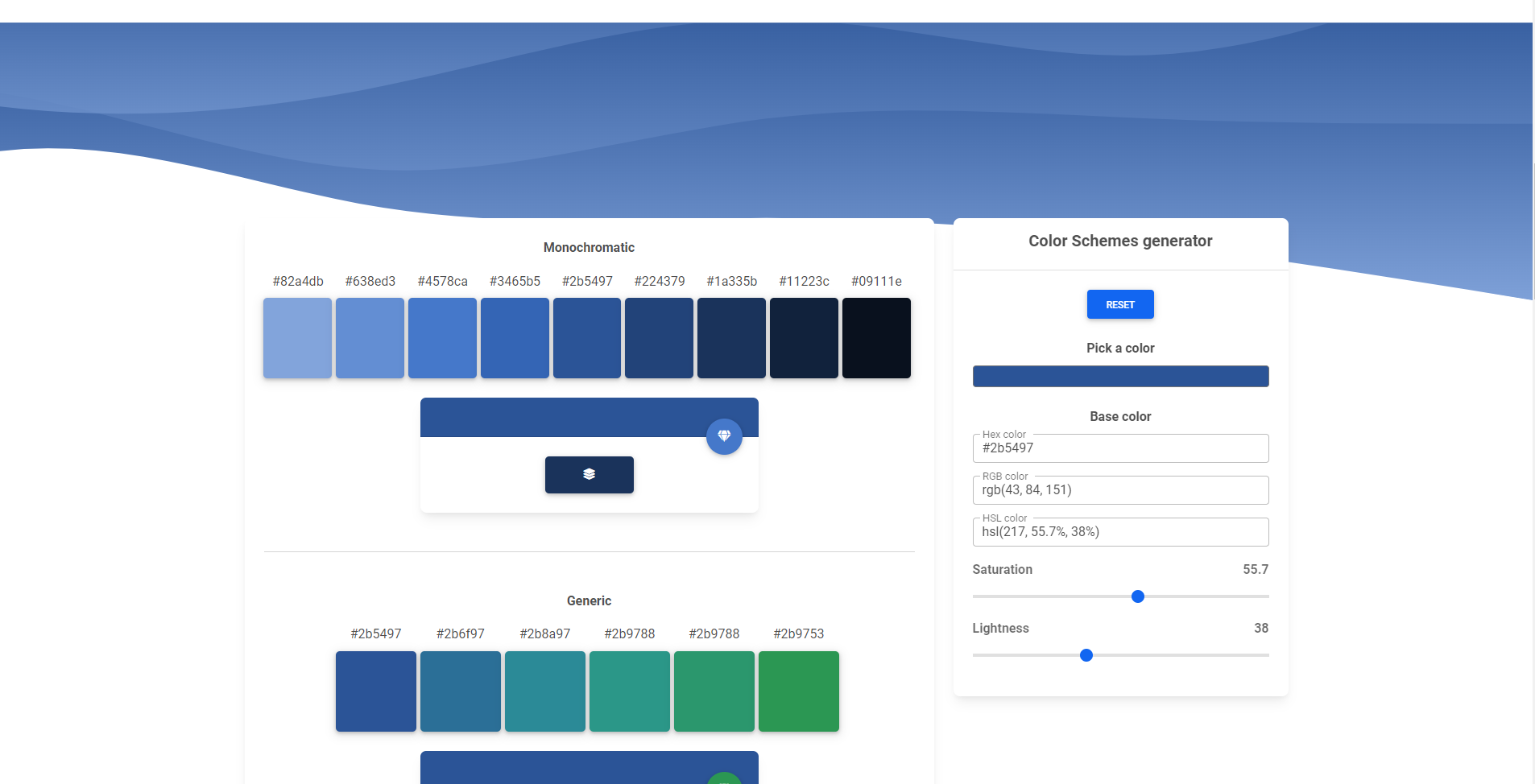Click the Hex color input field

pyautogui.click(x=1120, y=448)
